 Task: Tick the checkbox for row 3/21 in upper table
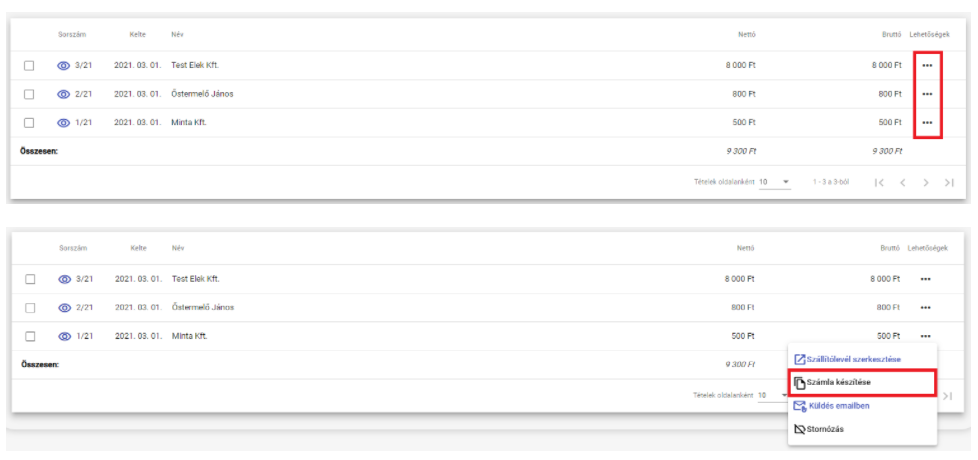pos(29,65)
